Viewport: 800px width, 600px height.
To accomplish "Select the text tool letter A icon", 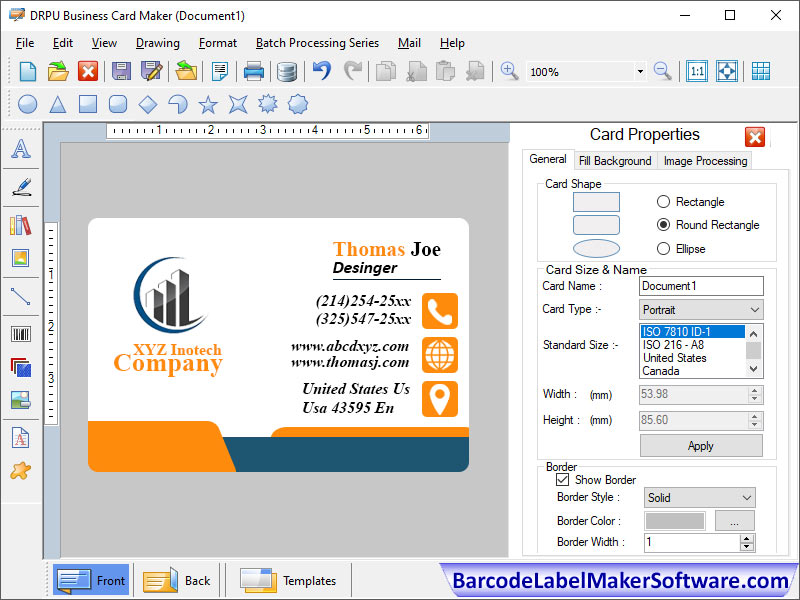I will pos(21,148).
